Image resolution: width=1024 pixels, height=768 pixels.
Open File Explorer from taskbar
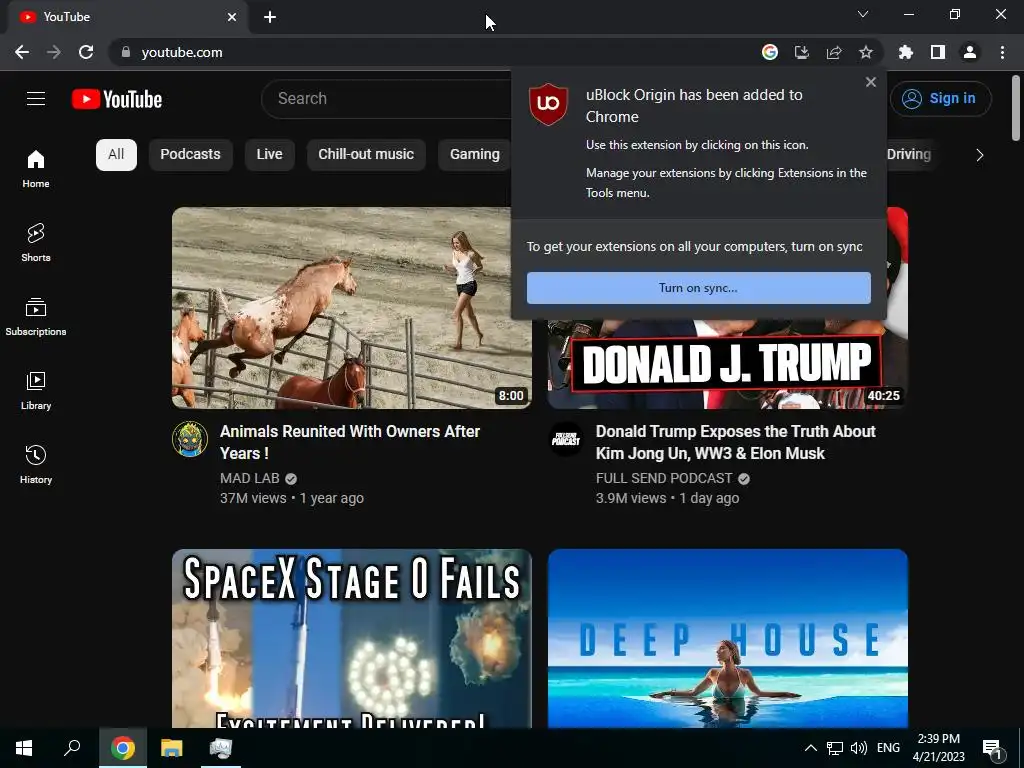[x=172, y=748]
